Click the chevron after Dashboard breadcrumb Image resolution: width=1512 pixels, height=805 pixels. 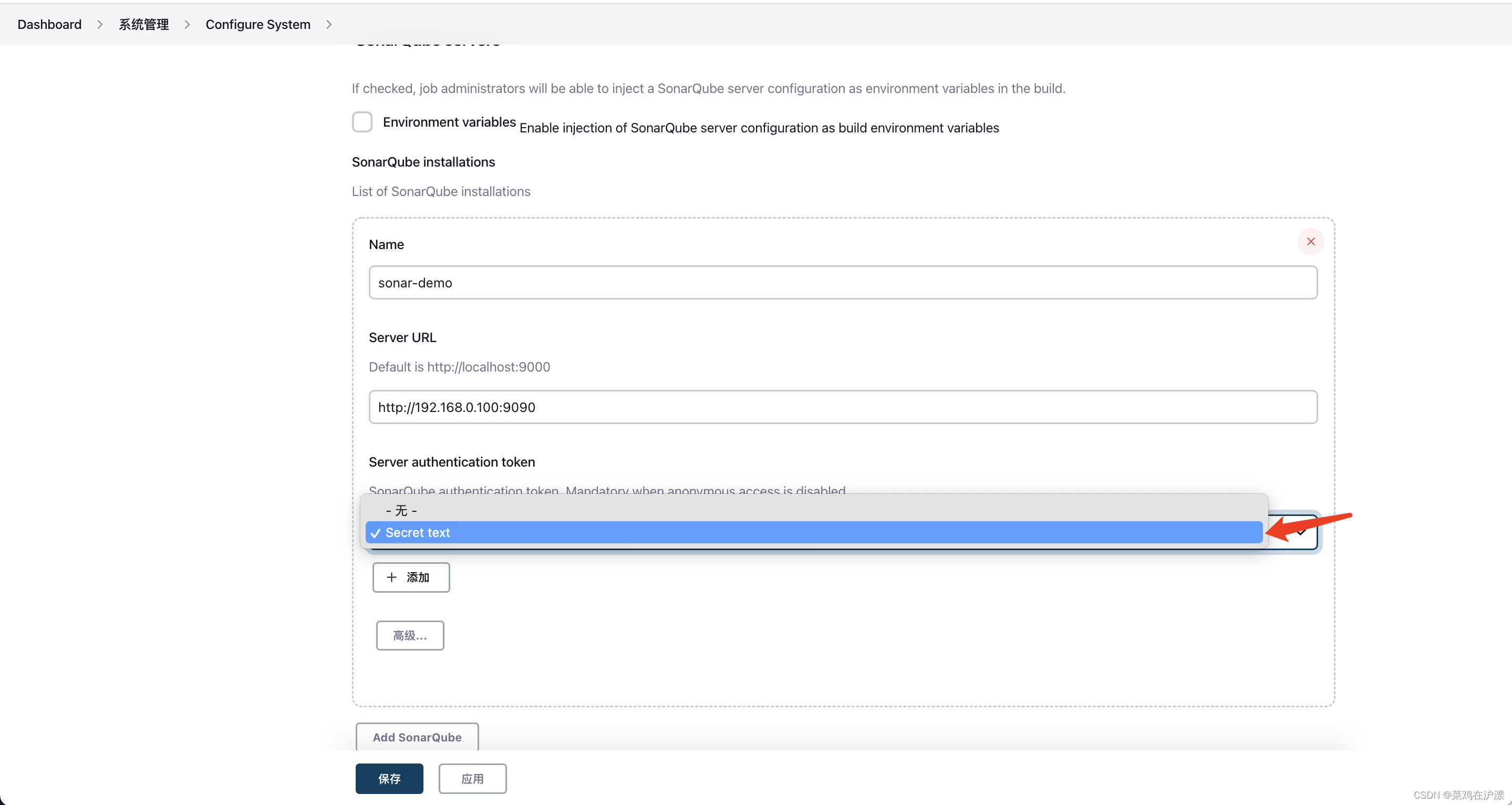[x=100, y=25]
